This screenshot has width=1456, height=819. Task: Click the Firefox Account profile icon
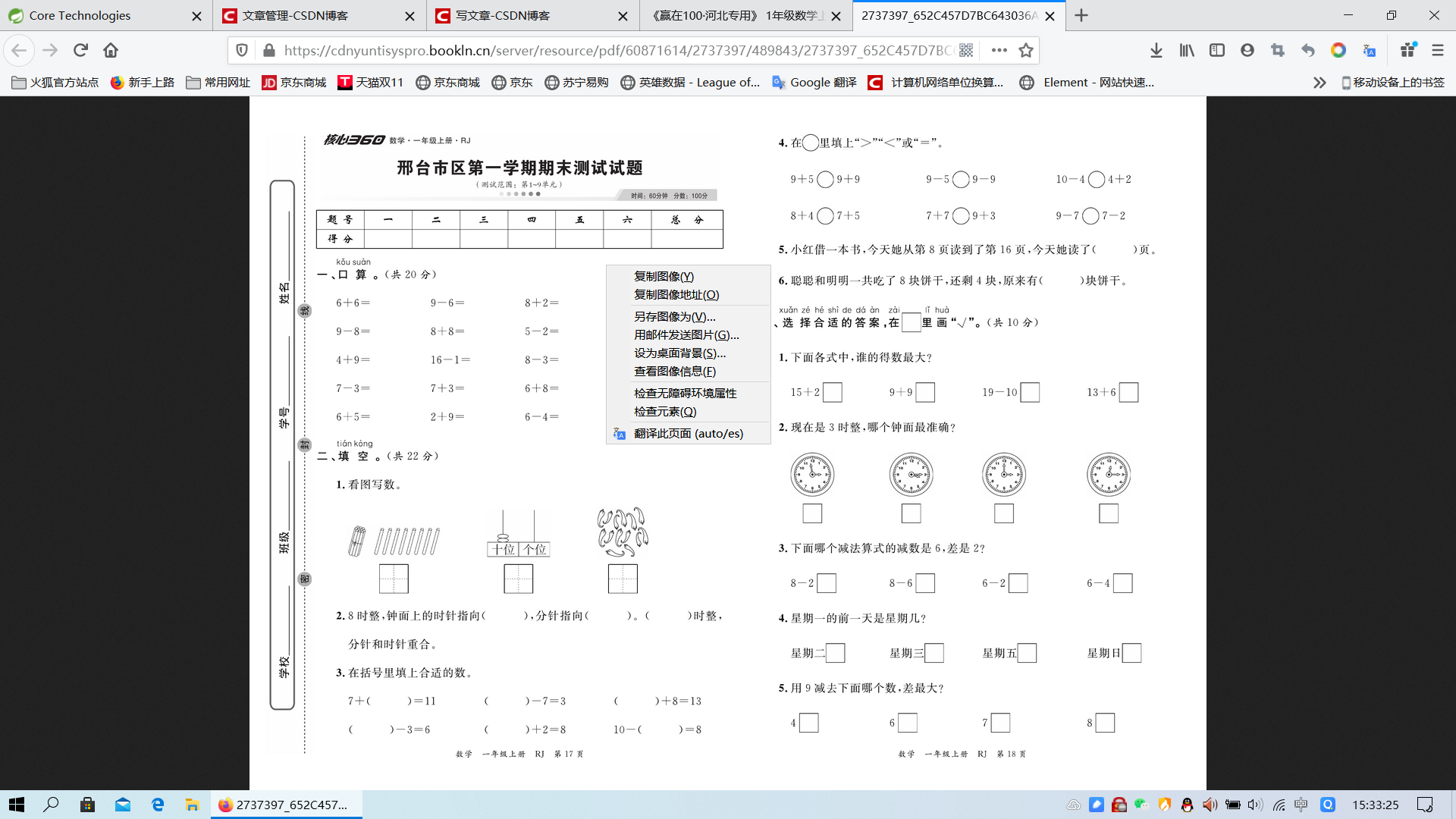tap(1247, 50)
